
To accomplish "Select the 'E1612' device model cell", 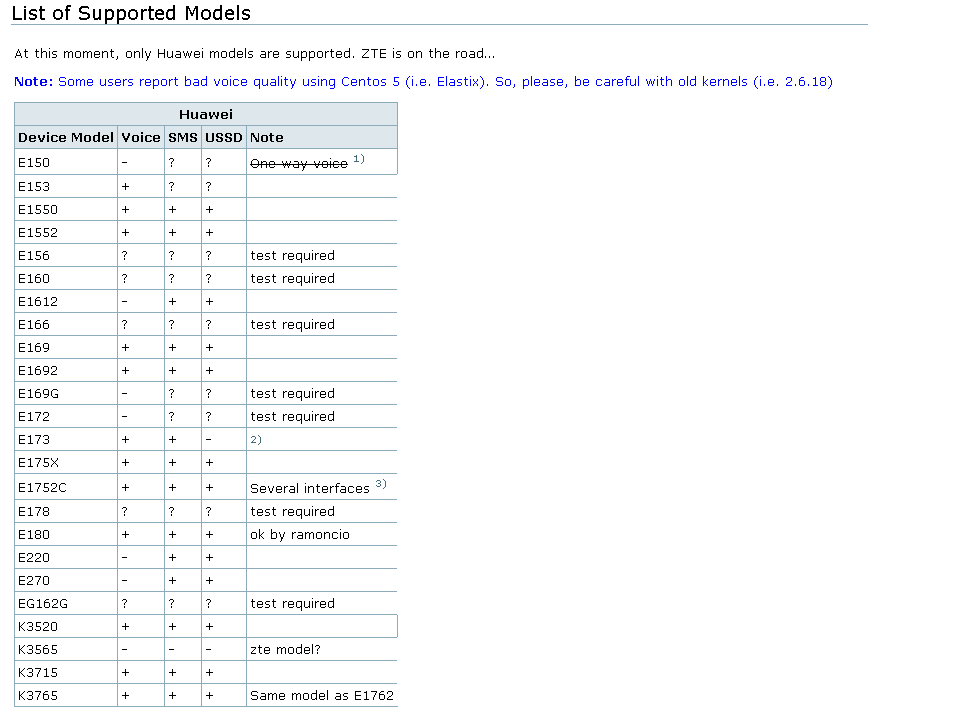I will (66, 301).
